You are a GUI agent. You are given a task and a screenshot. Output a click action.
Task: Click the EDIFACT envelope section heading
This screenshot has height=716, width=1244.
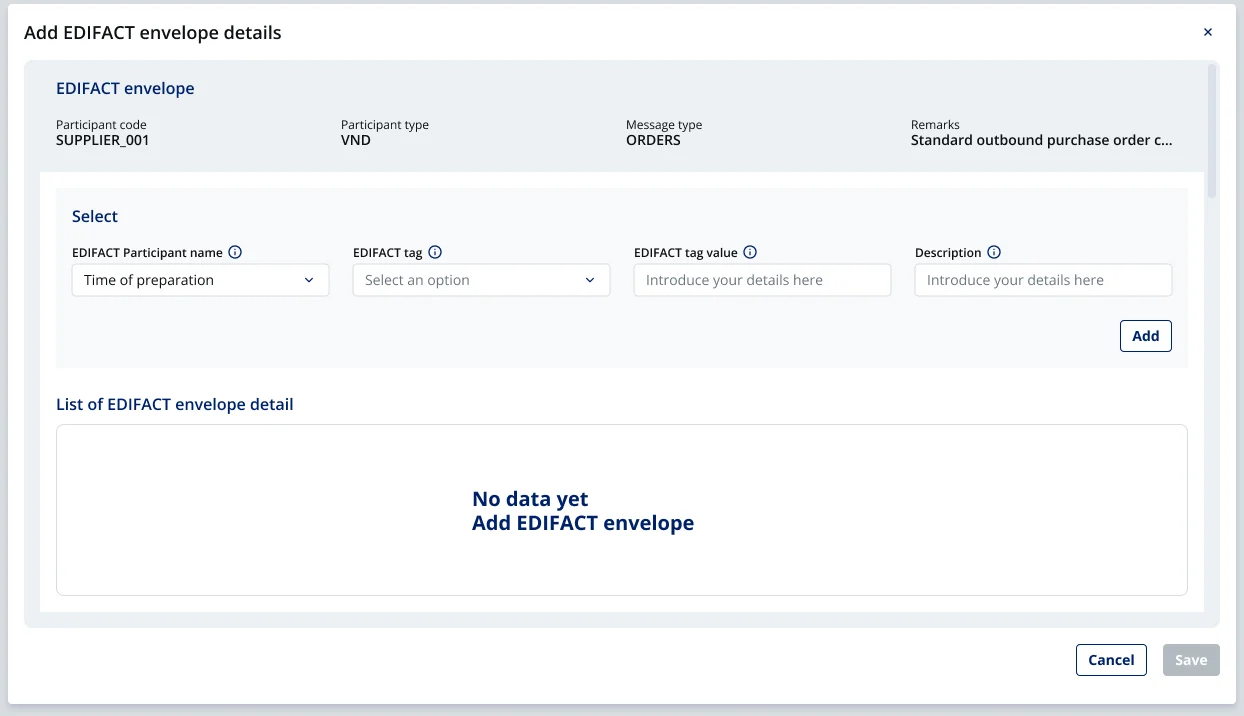(x=125, y=88)
